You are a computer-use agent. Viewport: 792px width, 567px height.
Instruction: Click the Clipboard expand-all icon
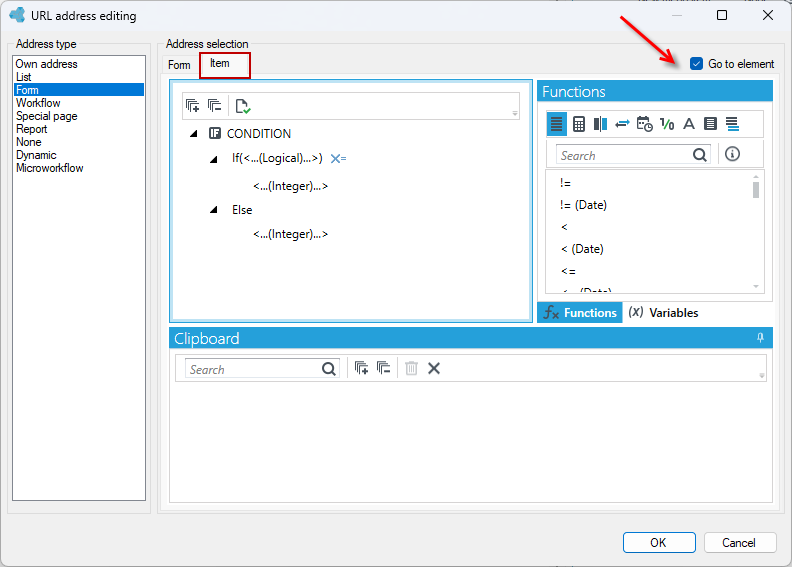(x=361, y=368)
